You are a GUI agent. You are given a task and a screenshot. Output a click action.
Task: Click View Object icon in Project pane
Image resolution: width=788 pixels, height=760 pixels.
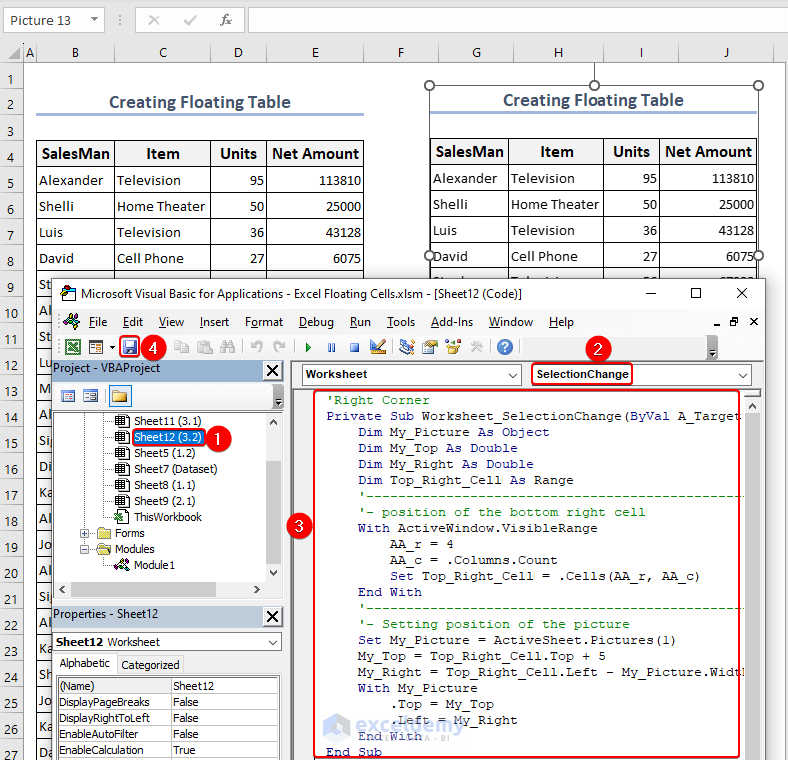[x=90, y=396]
